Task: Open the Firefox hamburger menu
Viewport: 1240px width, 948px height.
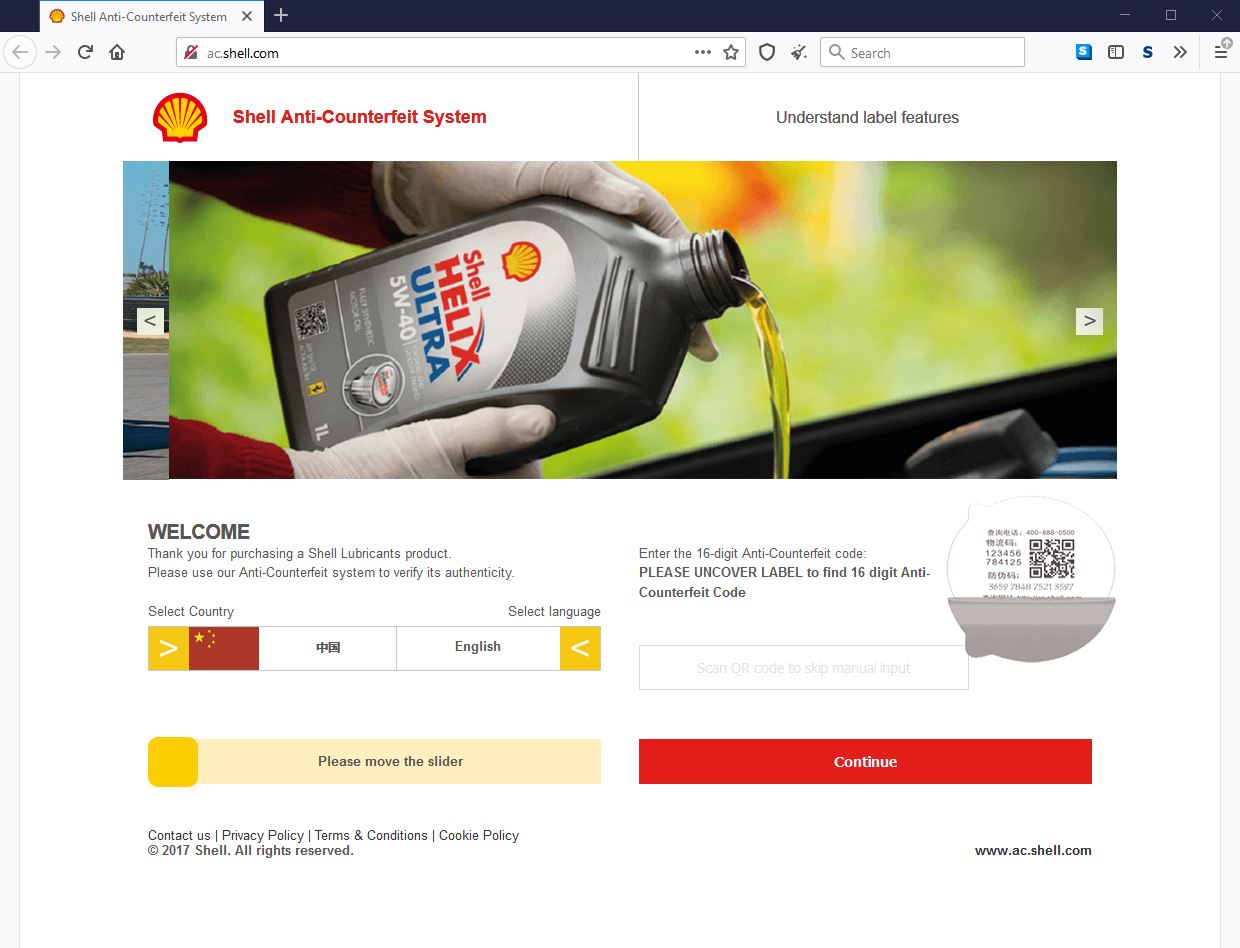Action: coord(1221,52)
